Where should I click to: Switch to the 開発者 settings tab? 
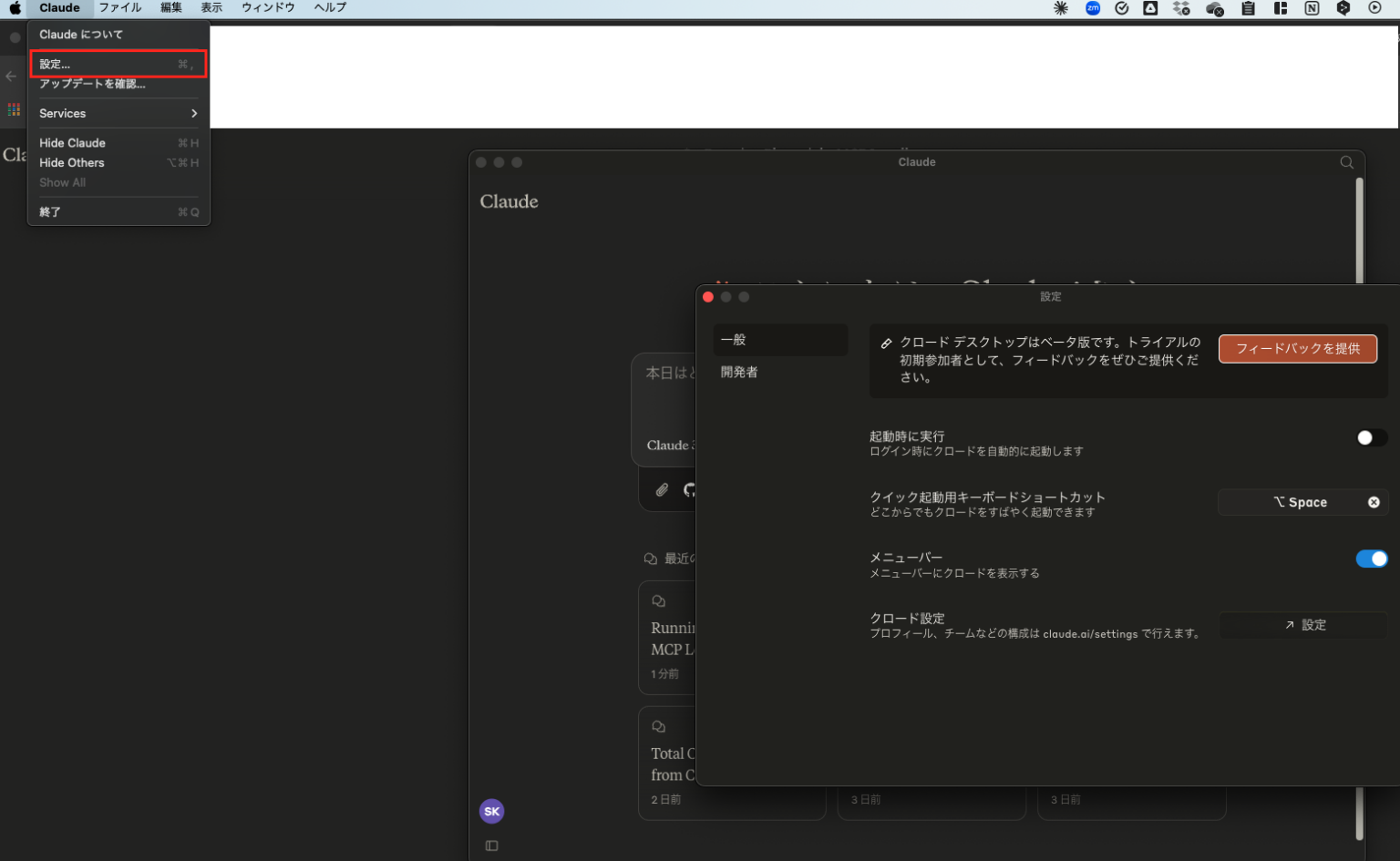(738, 372)
